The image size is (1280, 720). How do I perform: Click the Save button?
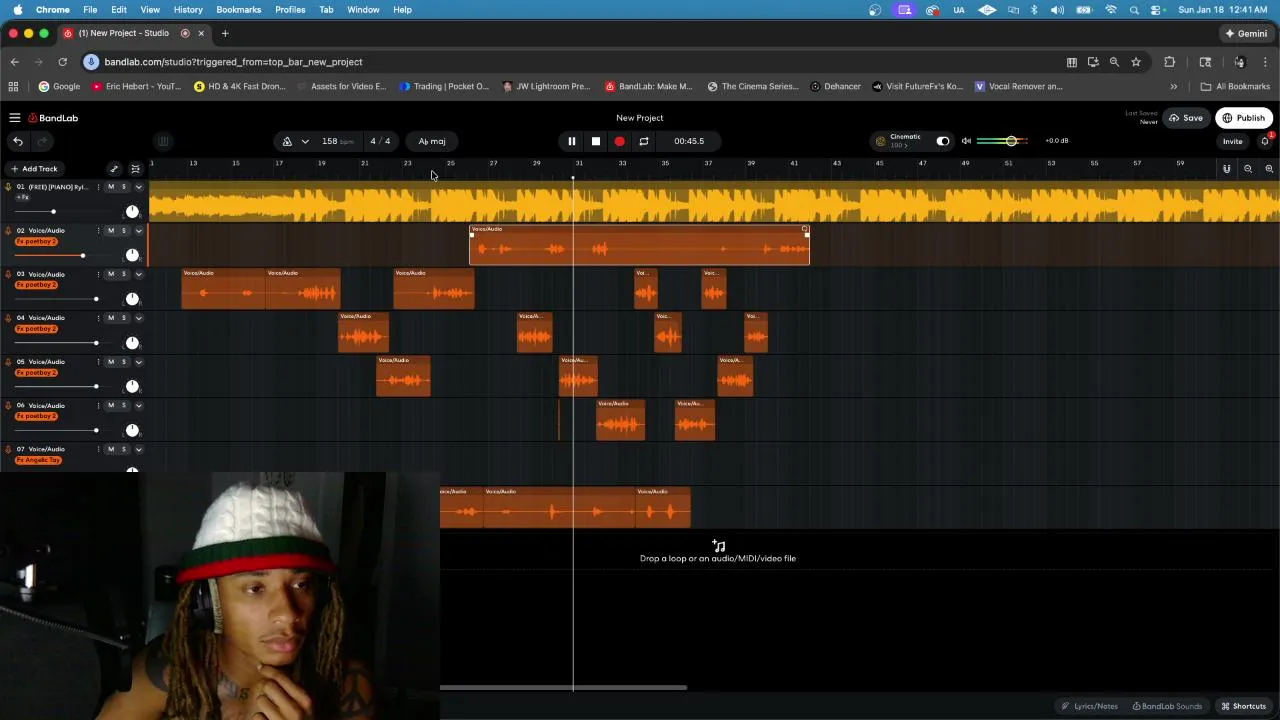tap(1186, 118)
